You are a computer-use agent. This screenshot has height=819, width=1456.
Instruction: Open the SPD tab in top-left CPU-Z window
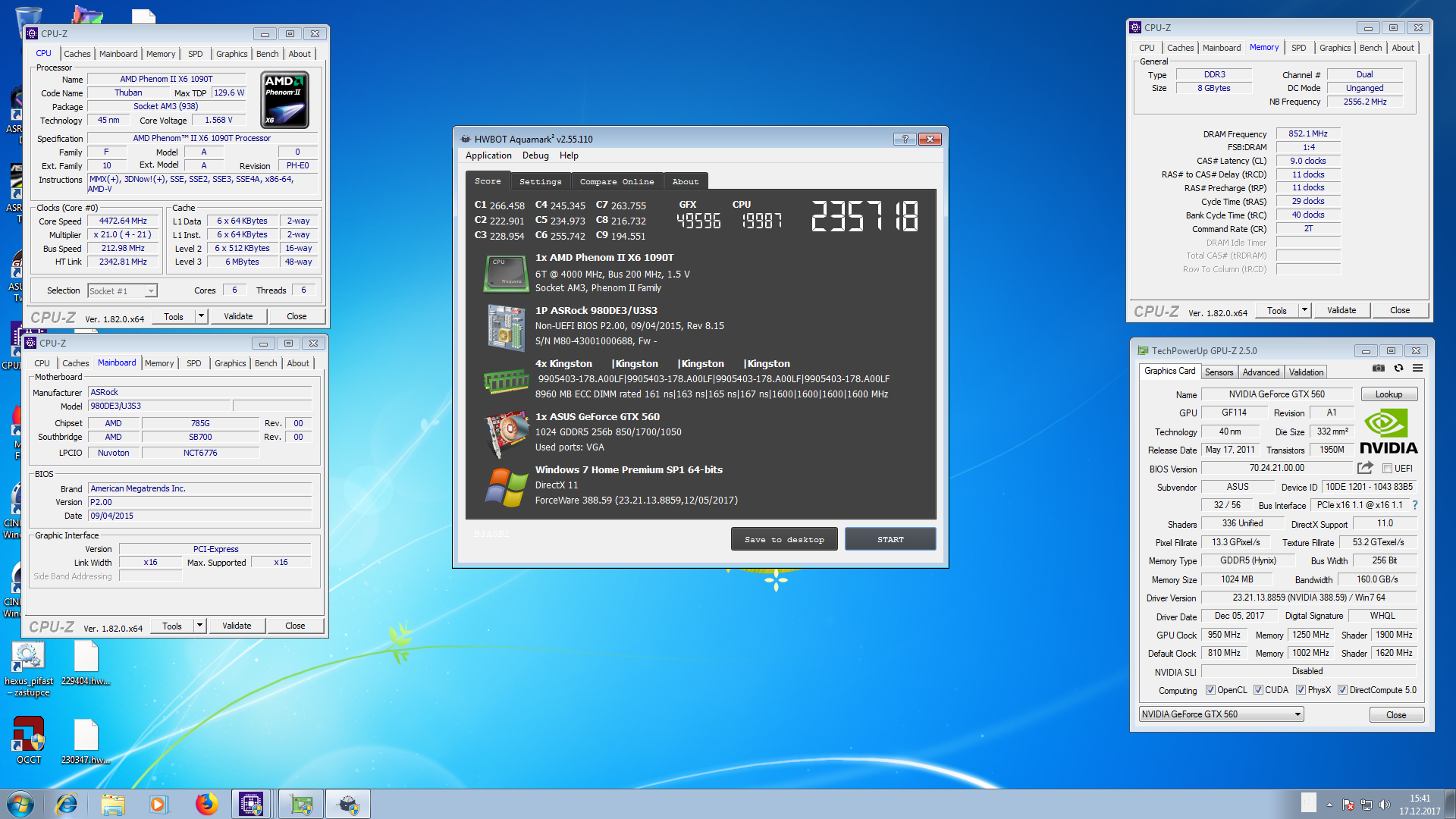(x=196, y=54)
